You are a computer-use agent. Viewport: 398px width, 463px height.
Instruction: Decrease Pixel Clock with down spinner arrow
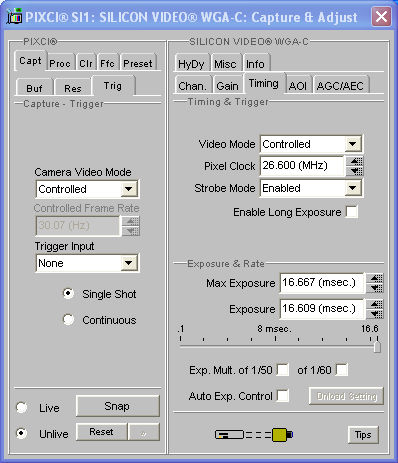[355, 171]
